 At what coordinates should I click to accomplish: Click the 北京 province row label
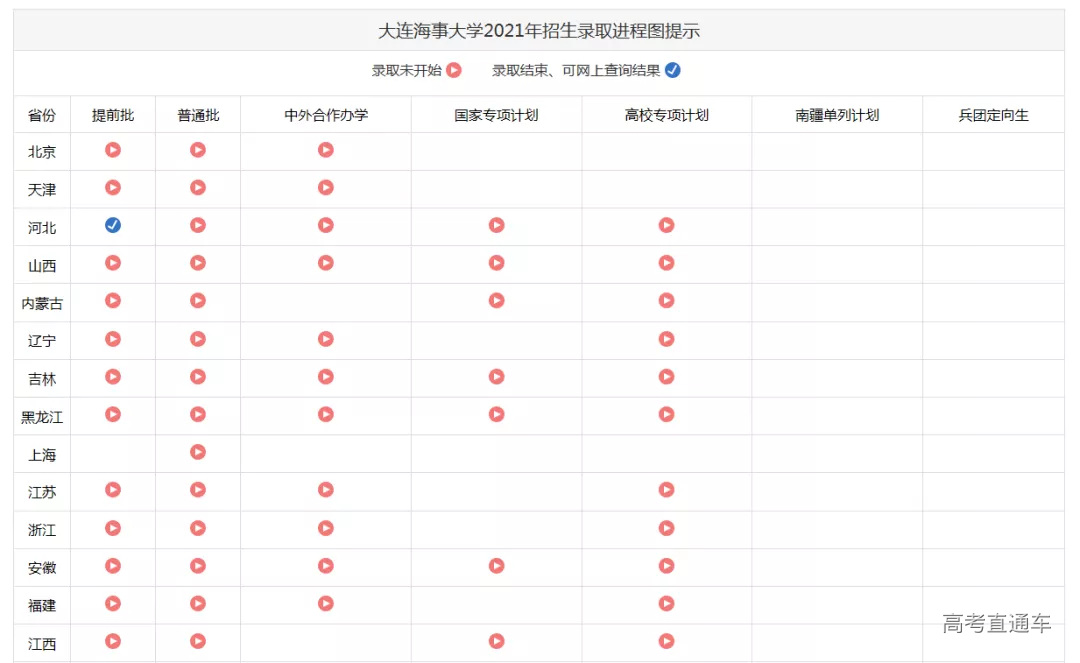click(x=42, y=152)
